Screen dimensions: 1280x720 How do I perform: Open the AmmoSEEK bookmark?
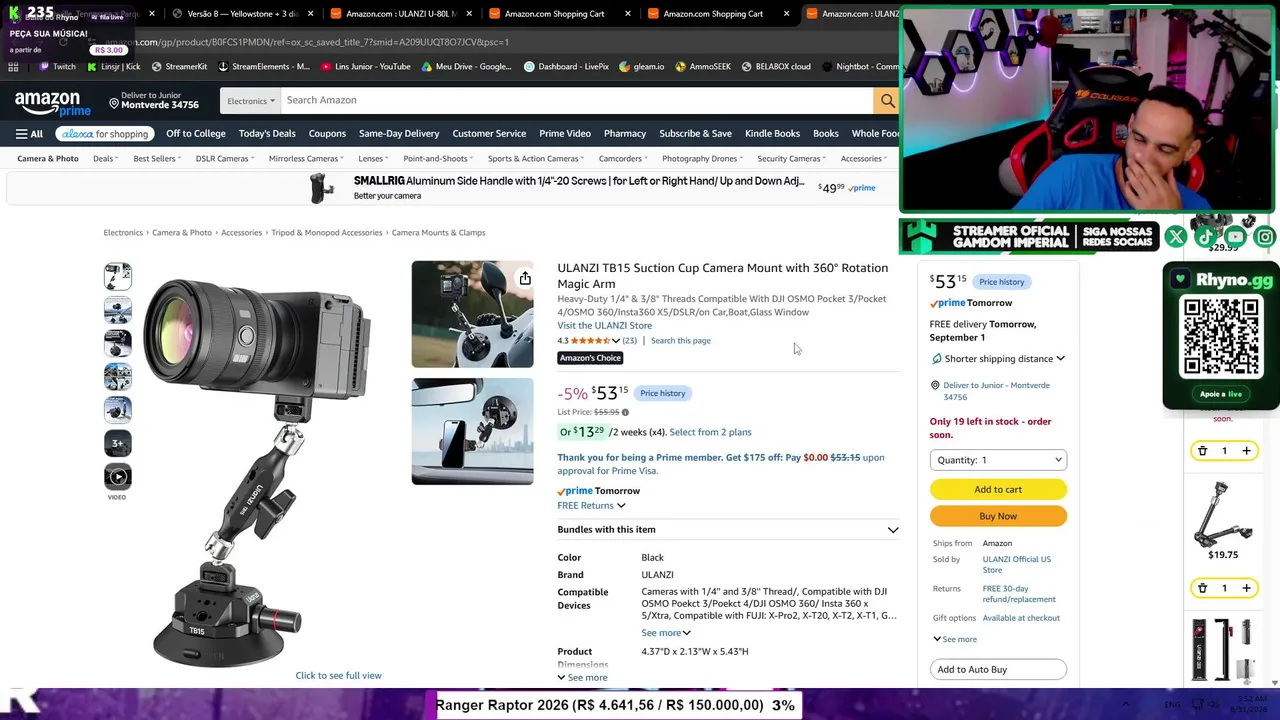[703, 67]
